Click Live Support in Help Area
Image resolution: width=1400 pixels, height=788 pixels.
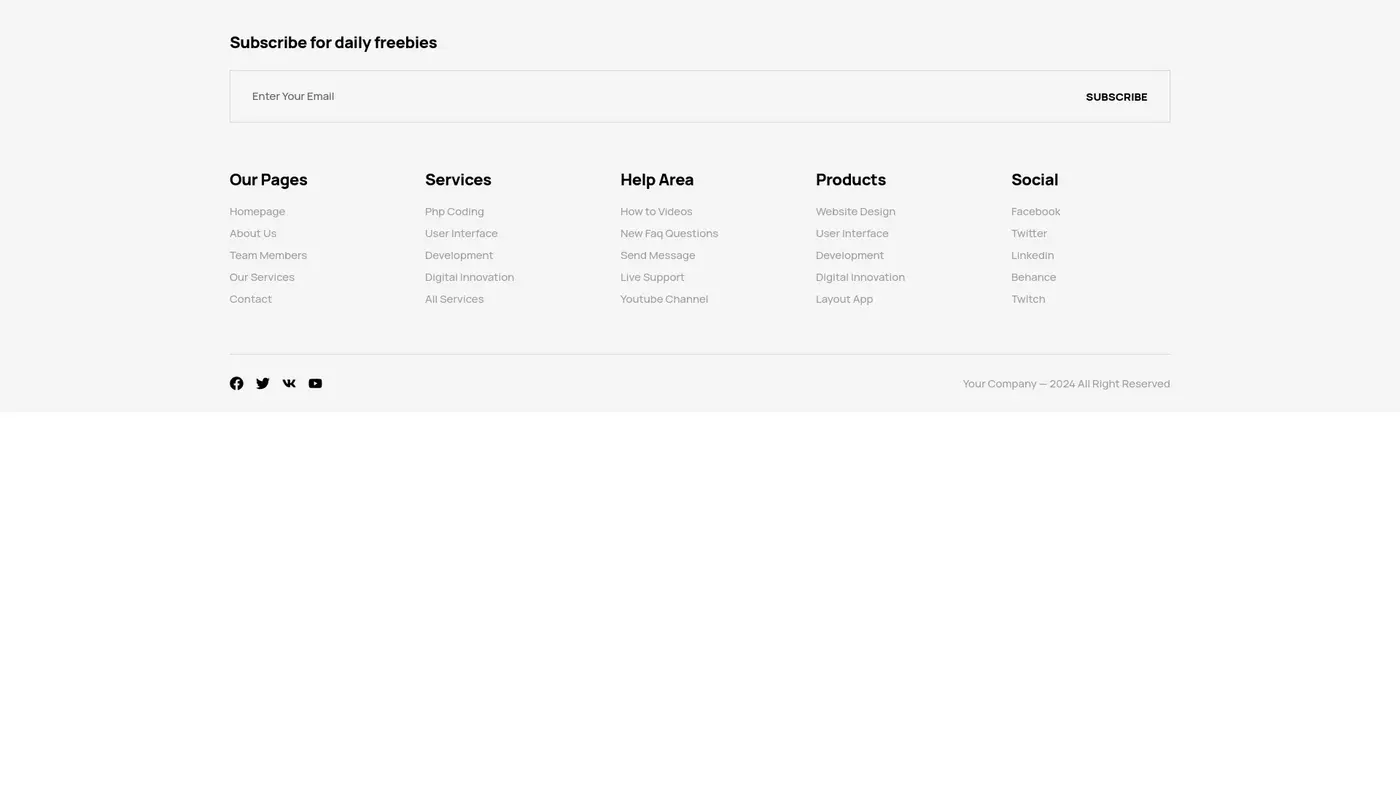coord(652,277)
